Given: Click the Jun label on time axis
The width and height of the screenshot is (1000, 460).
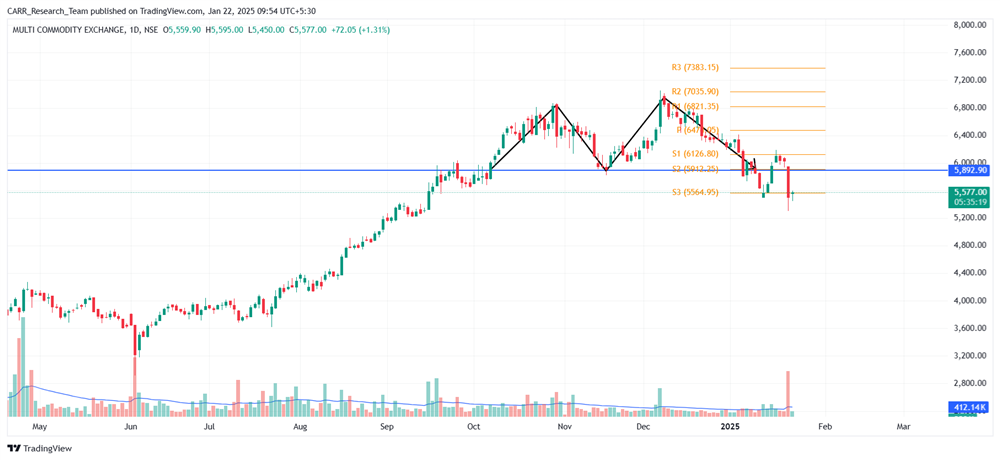Looking at the screenshot, I should pos(131,426).
